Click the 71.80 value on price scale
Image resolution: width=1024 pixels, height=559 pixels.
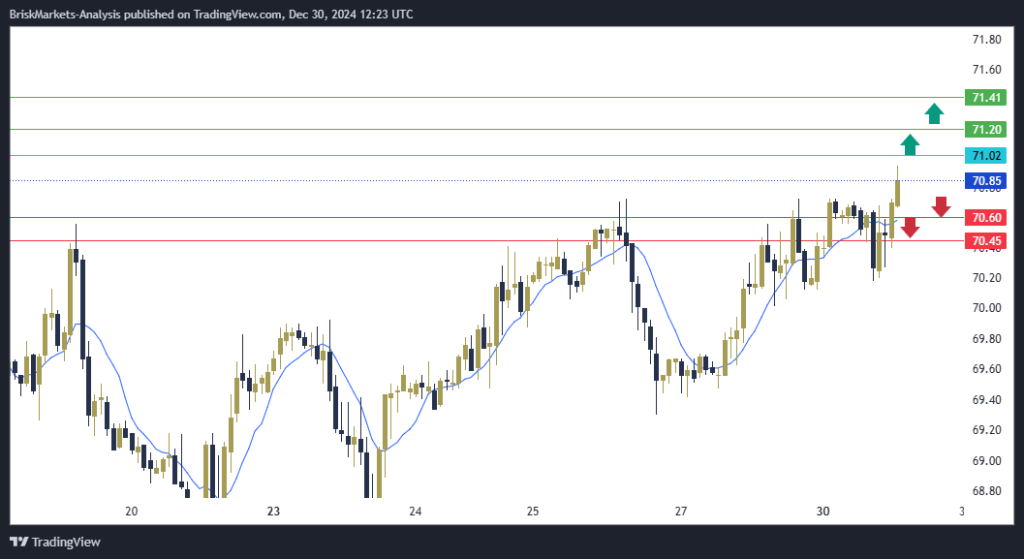(987, 40)
